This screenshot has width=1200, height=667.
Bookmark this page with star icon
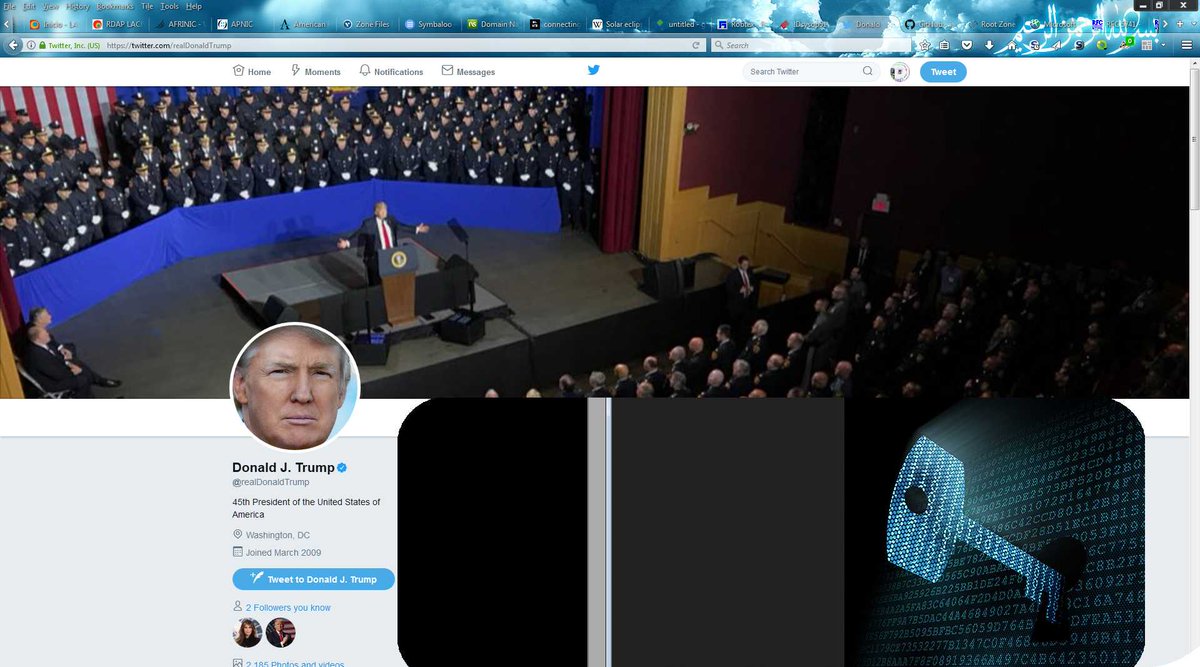pos(925,45)
